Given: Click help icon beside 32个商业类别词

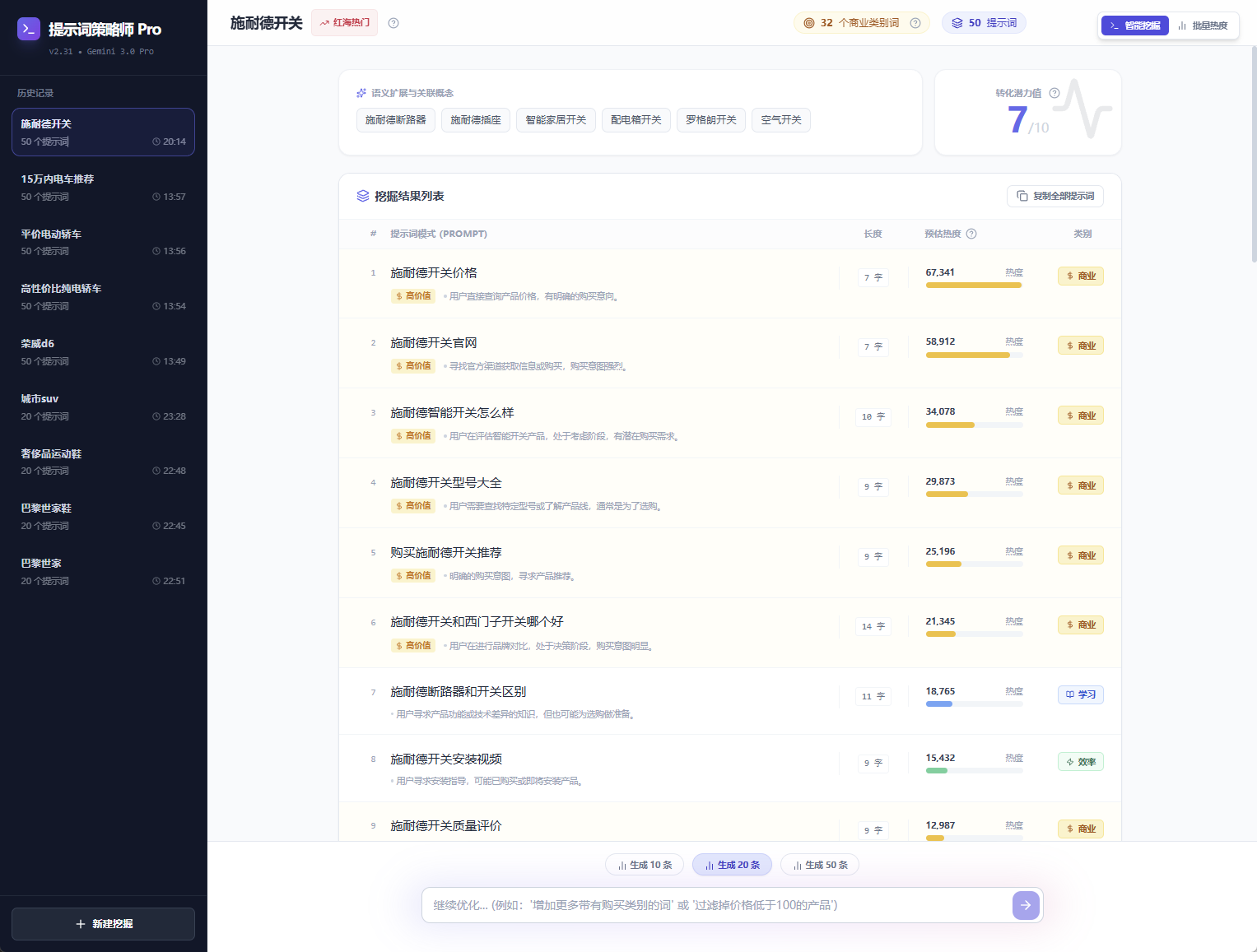Looking at the screenshot, I should coord(915,23).
